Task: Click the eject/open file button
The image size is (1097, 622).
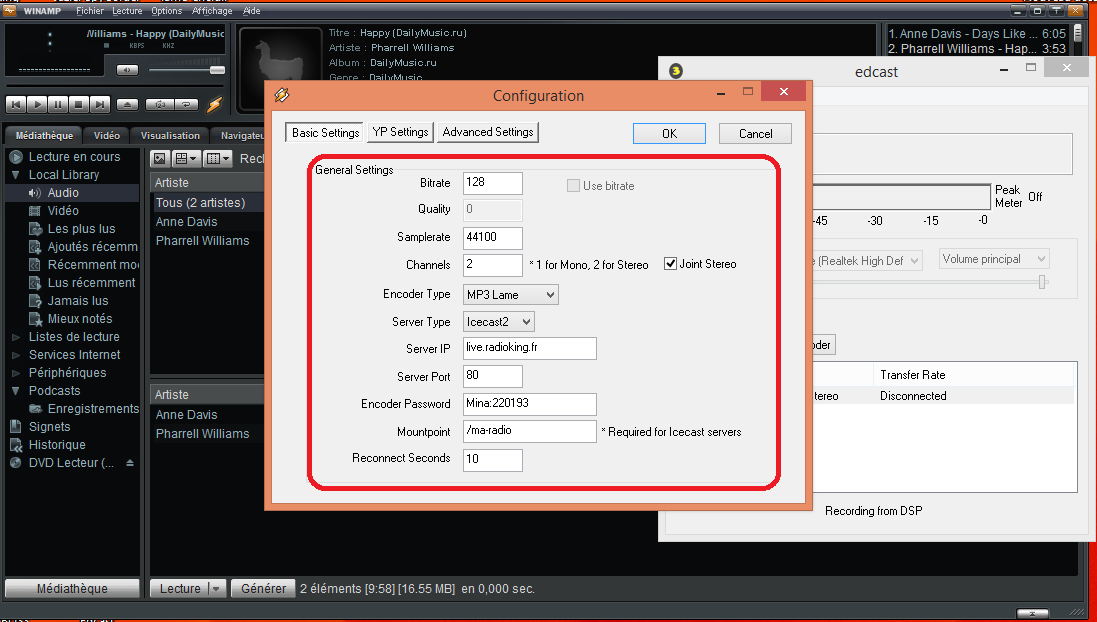Action: pyautogui.click(x=127, y=104)
